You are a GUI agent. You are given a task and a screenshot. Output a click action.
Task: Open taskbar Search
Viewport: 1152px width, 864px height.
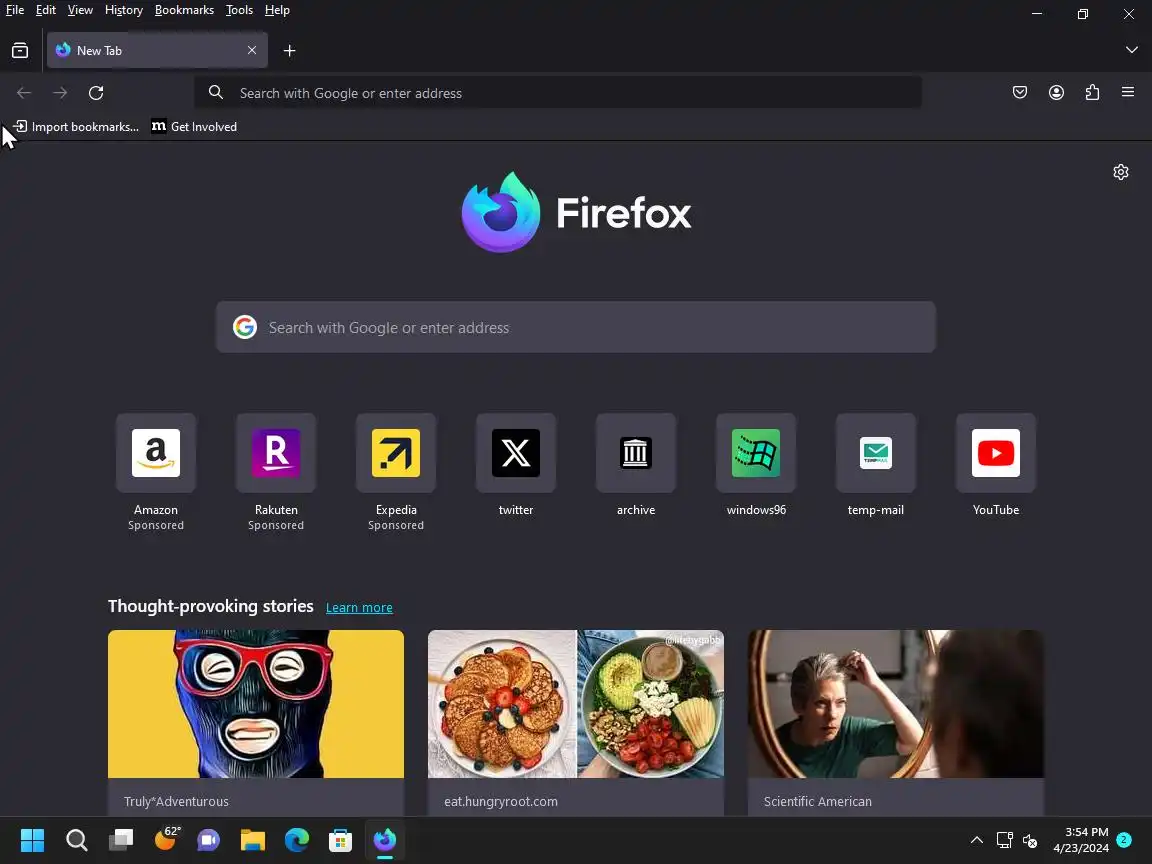(76, 840)
